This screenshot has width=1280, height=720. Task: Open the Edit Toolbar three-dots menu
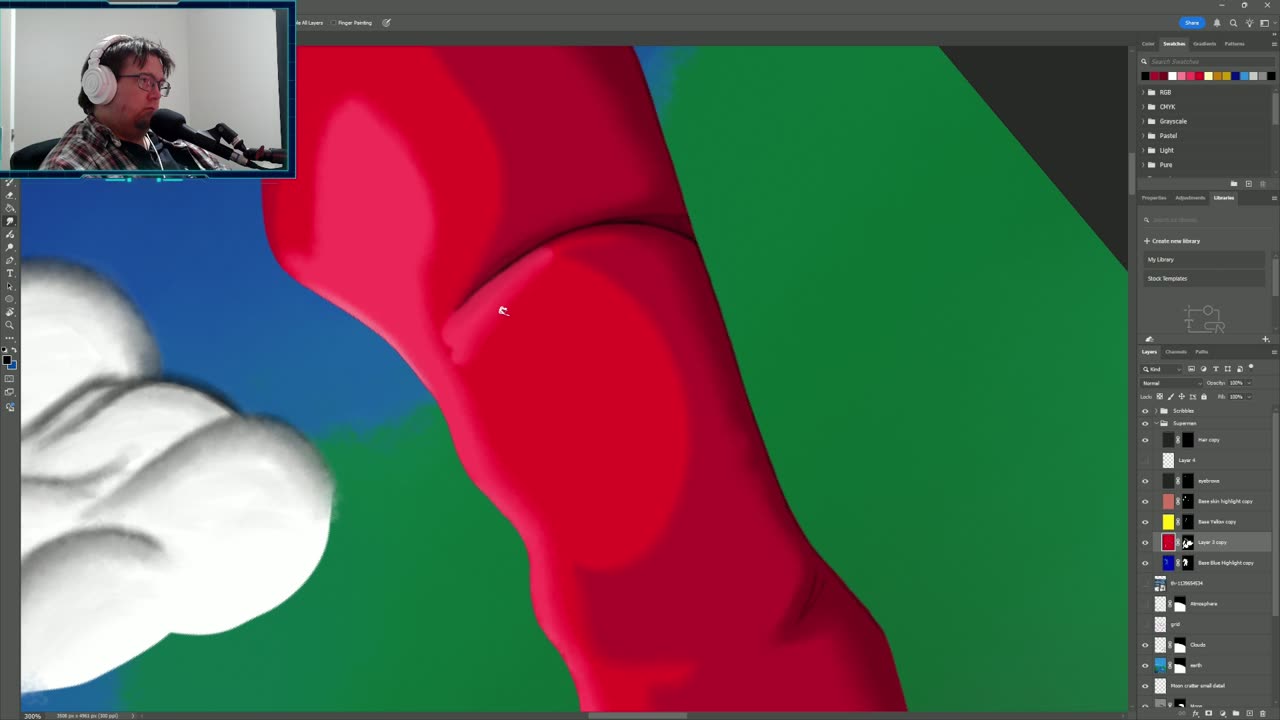click(x=10, y=338)
